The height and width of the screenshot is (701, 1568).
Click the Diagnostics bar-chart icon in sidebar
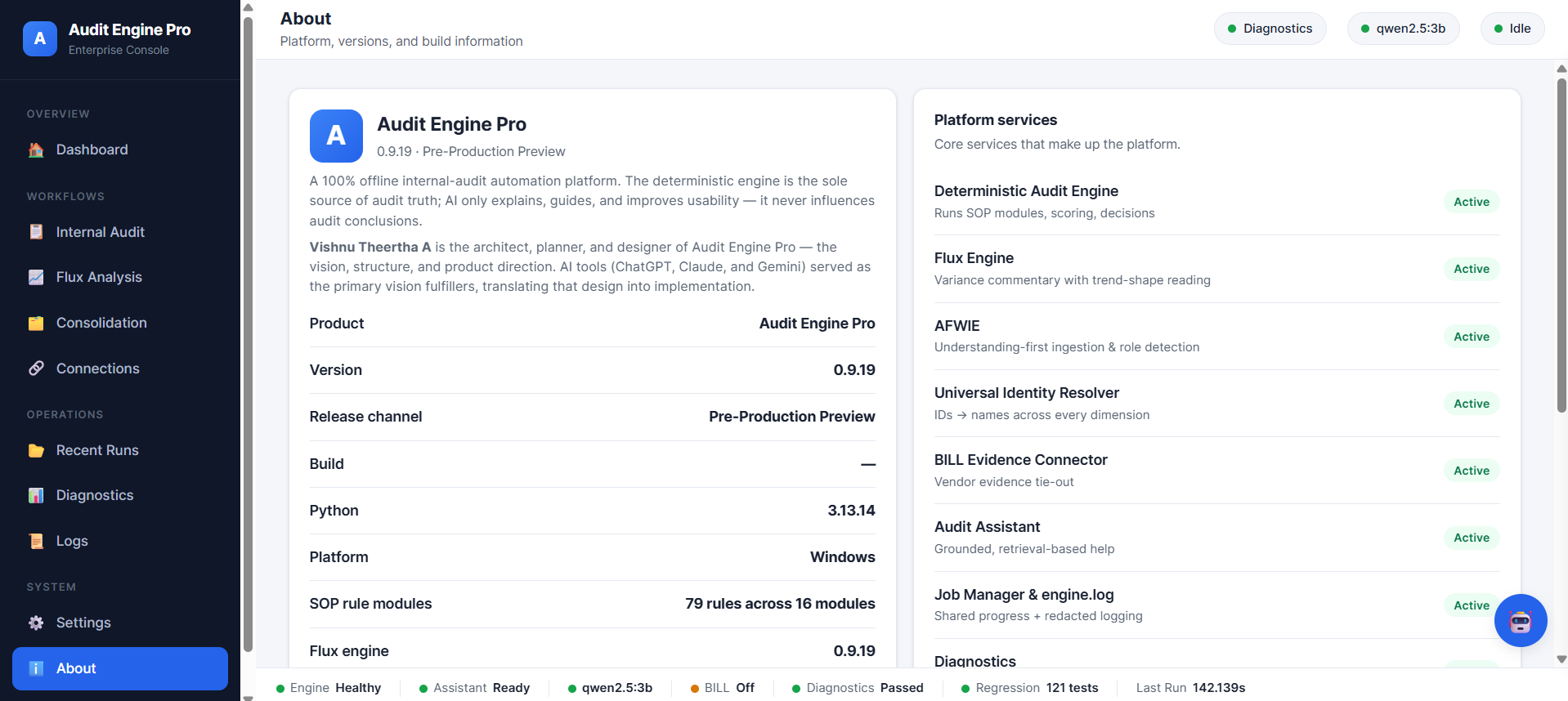point(36,495)
